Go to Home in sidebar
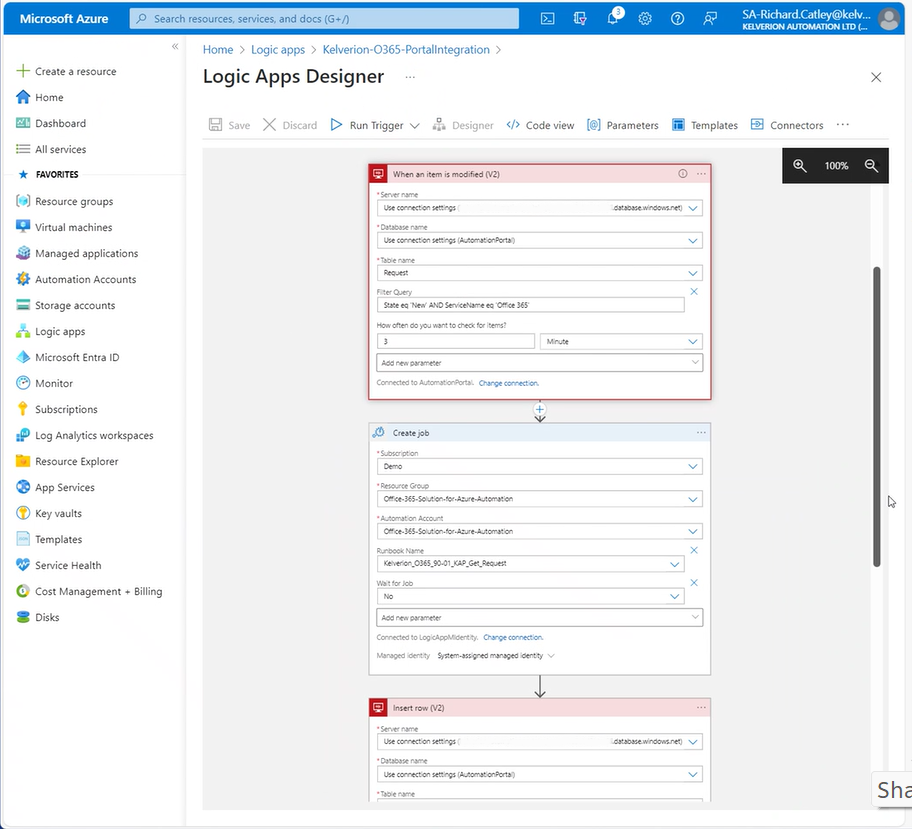 tap(49, 97)
